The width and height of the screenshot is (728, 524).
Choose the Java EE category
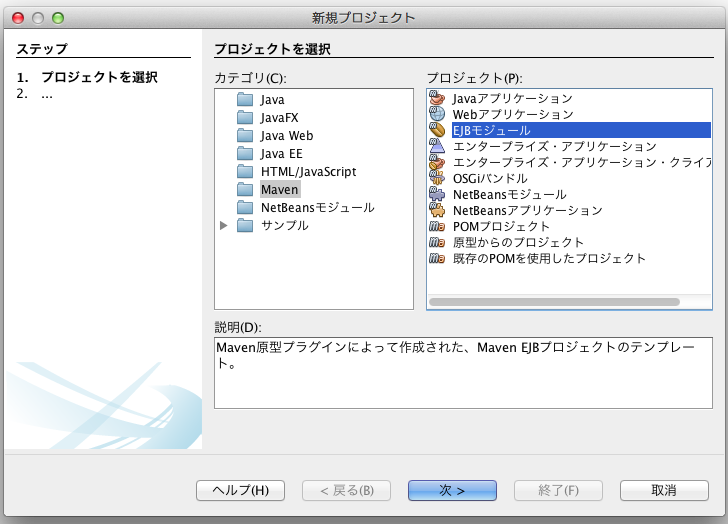coord(281,154)
